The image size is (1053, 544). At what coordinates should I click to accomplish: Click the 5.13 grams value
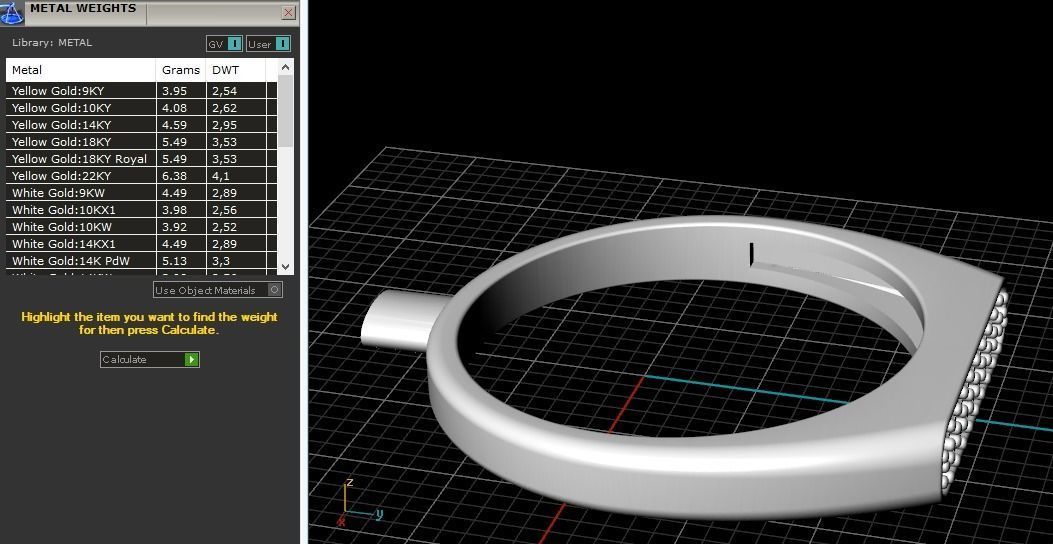click(175, 261)
